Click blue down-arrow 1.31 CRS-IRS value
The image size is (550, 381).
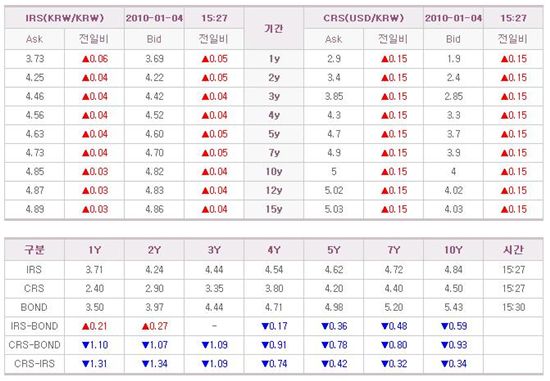(94, 364)
